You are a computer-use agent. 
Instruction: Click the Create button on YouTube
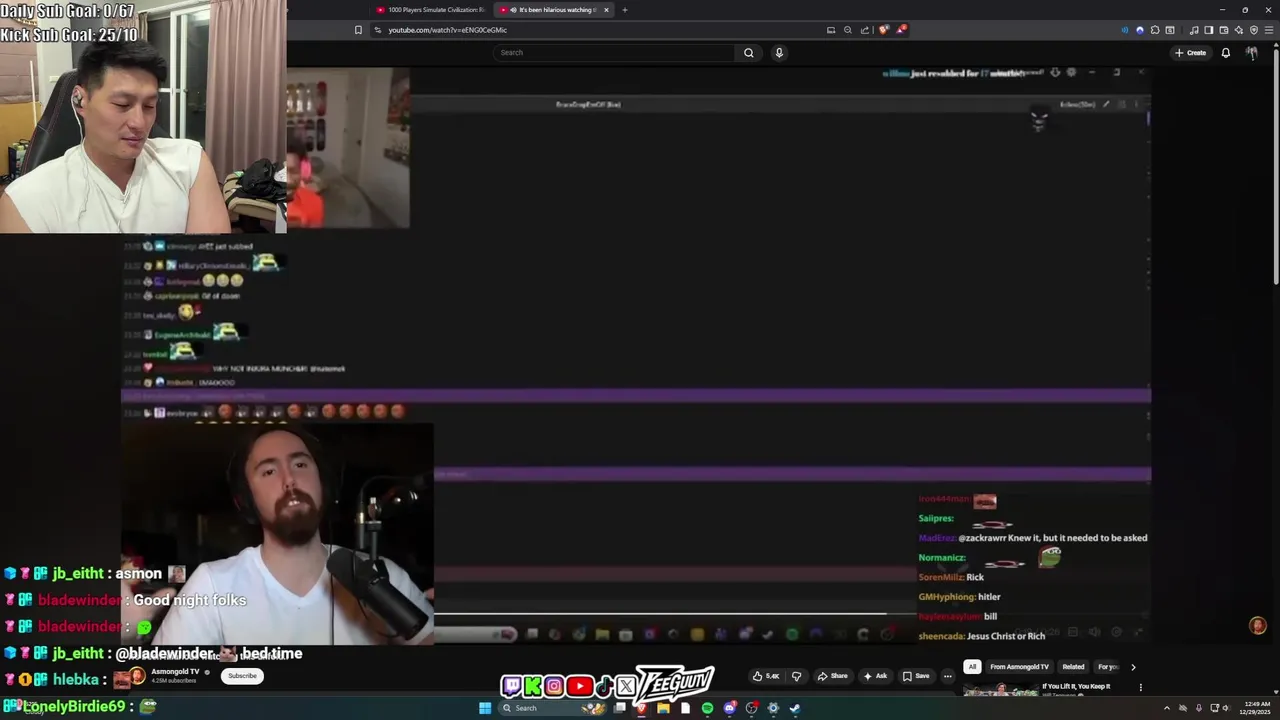point(1190,52)
